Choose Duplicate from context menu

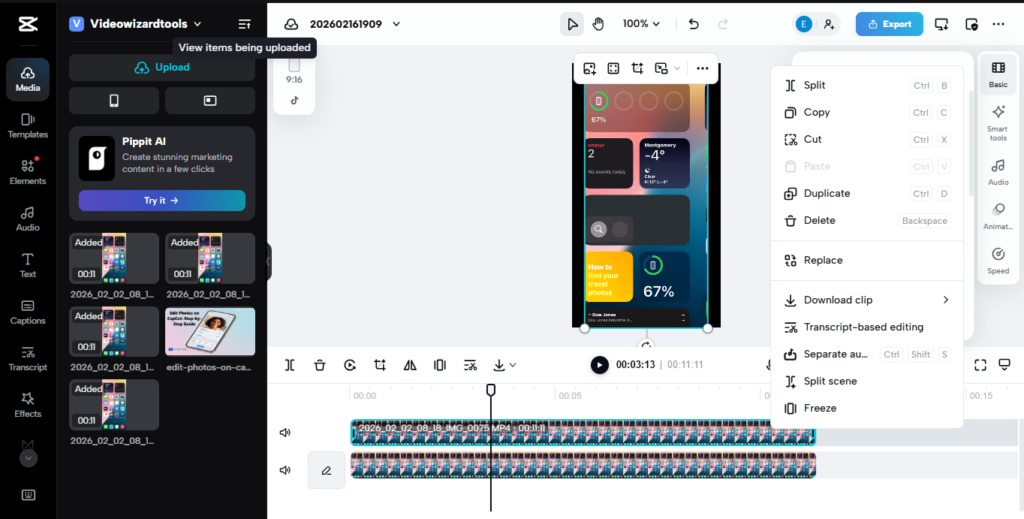[x=867, y=193]
